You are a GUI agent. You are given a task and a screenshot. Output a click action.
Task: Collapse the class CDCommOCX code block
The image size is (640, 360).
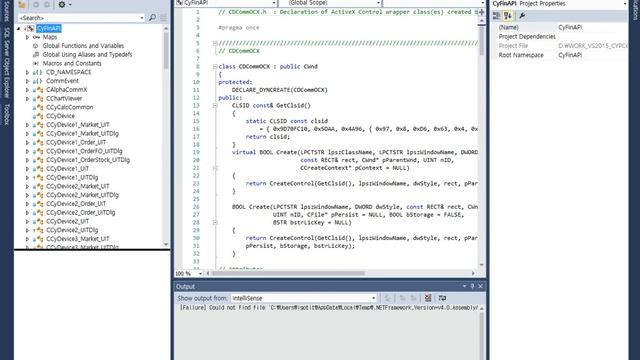pyautogui.click(x=215, y=67)
